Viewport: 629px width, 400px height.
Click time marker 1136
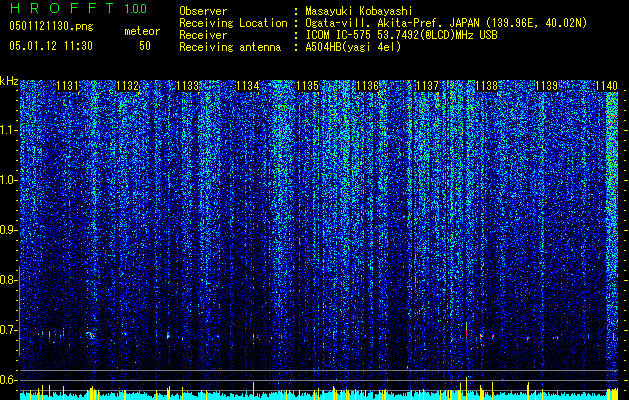pyautogui.click(x=367, y=86)
